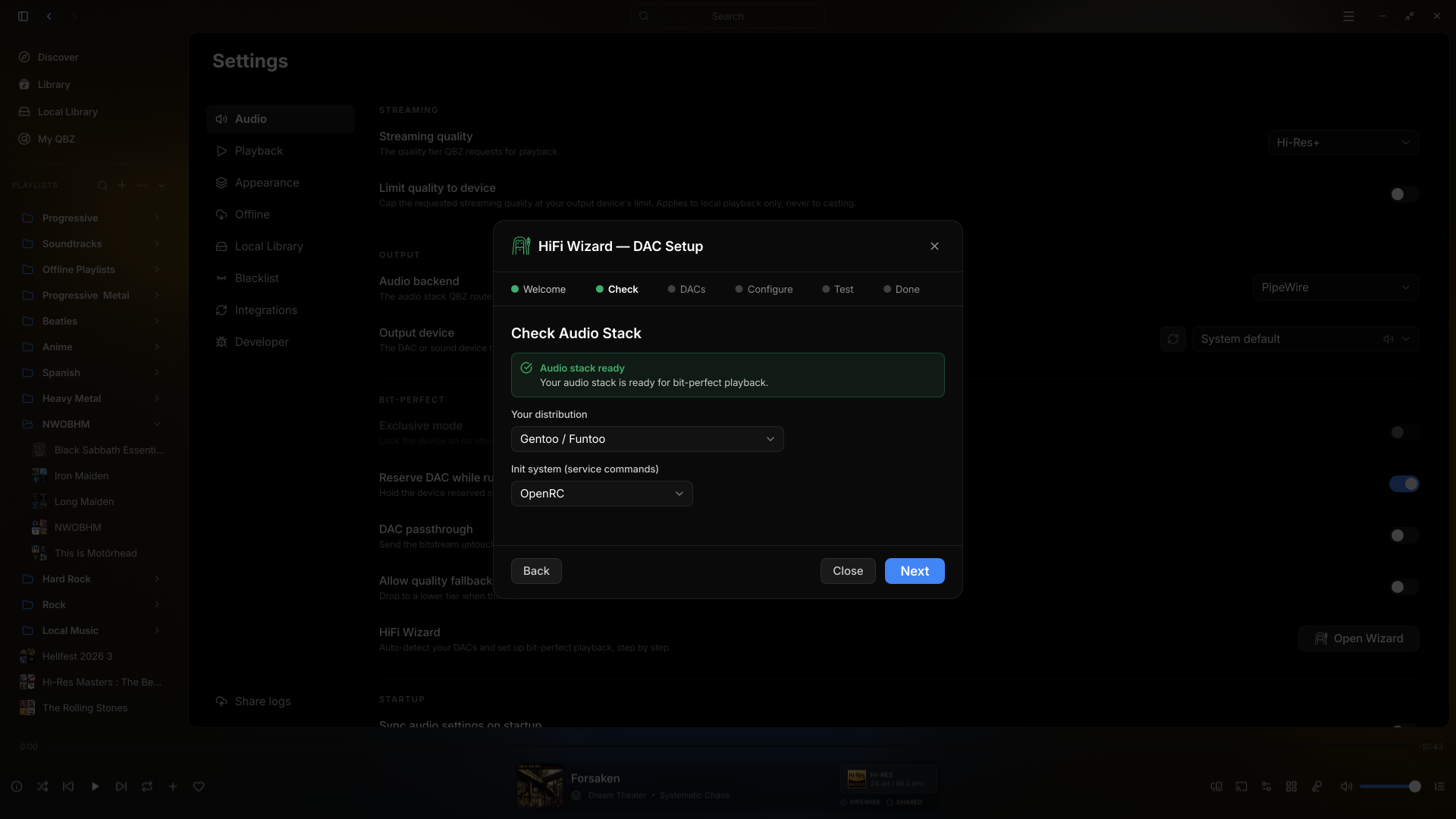1456x819 pixels.
Task: Go to Discover in sidebar
Action: pos(49,57)
